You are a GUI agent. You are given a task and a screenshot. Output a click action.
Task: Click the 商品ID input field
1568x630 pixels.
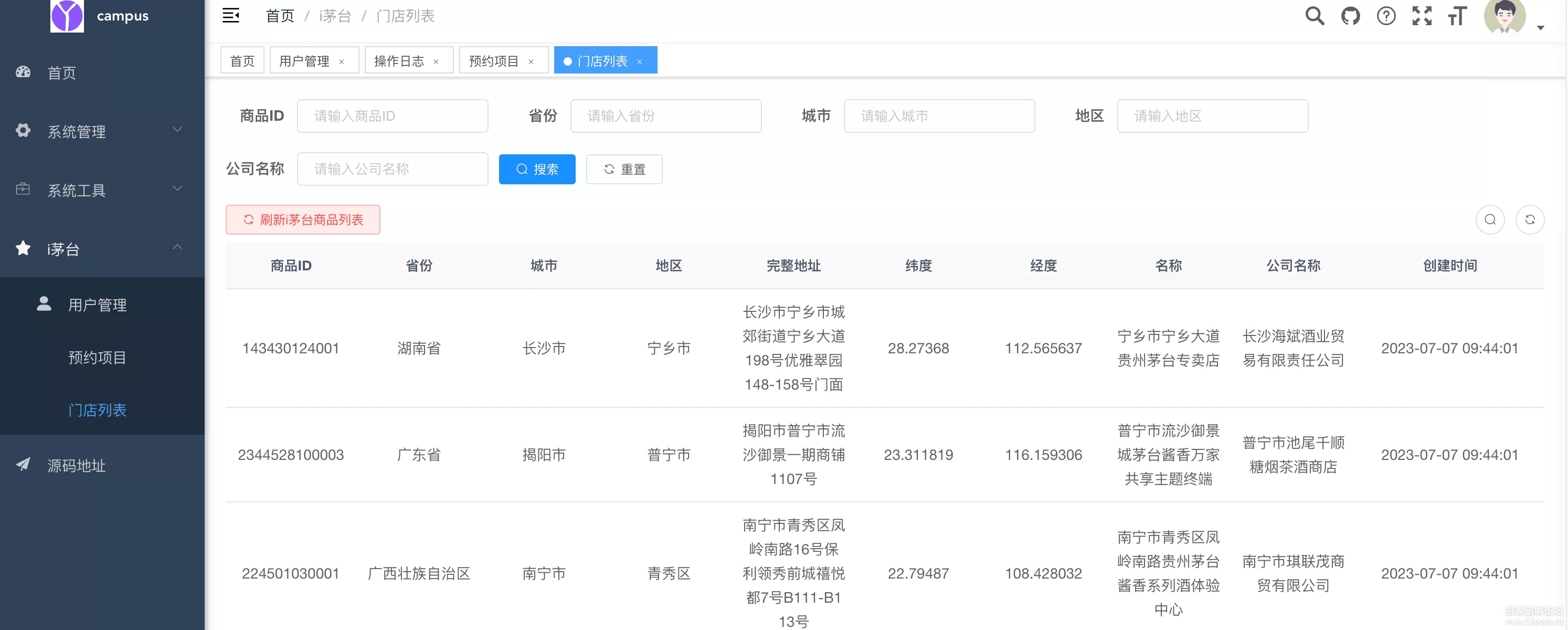[x=393, y=115]
